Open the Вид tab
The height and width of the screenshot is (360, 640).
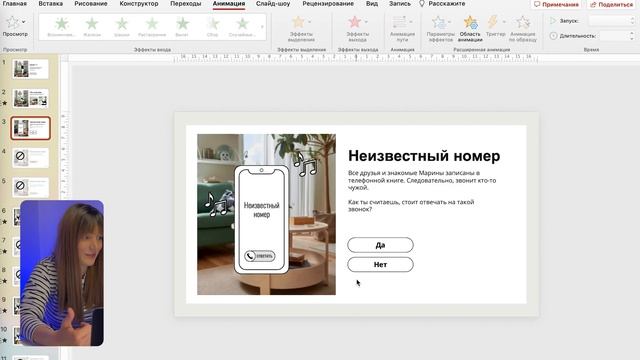point(371,4)
